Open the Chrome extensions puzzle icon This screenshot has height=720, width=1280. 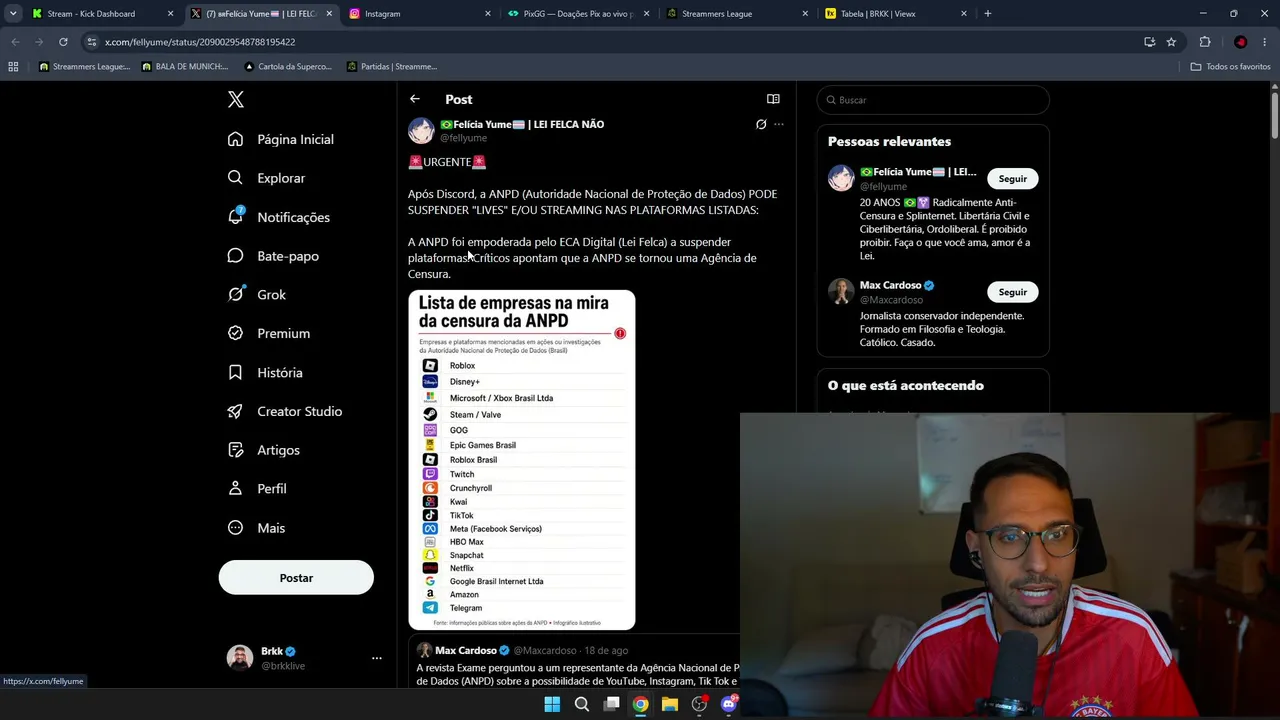click(x=1205, y=42)
